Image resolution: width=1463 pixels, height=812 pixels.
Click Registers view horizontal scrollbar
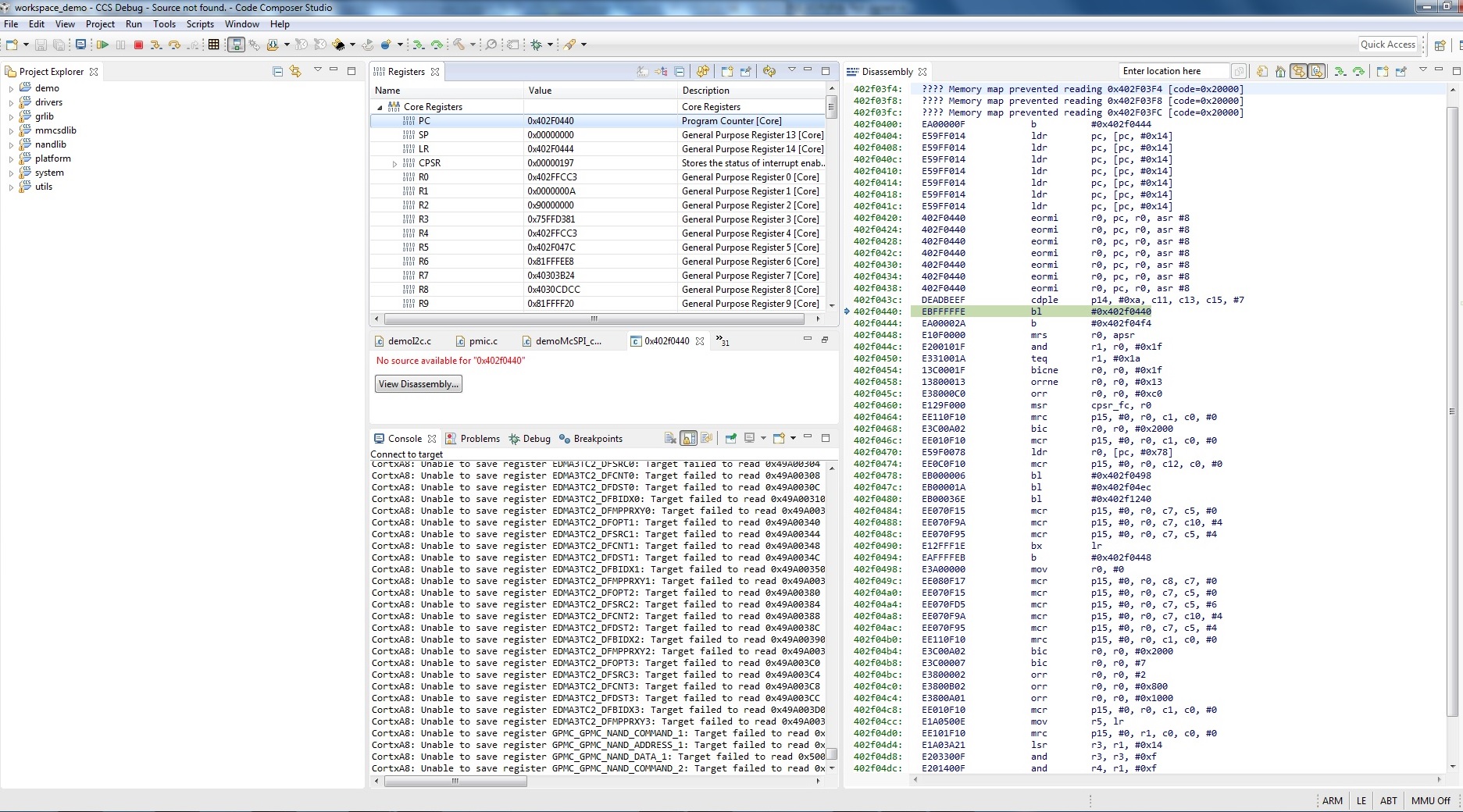594,319
